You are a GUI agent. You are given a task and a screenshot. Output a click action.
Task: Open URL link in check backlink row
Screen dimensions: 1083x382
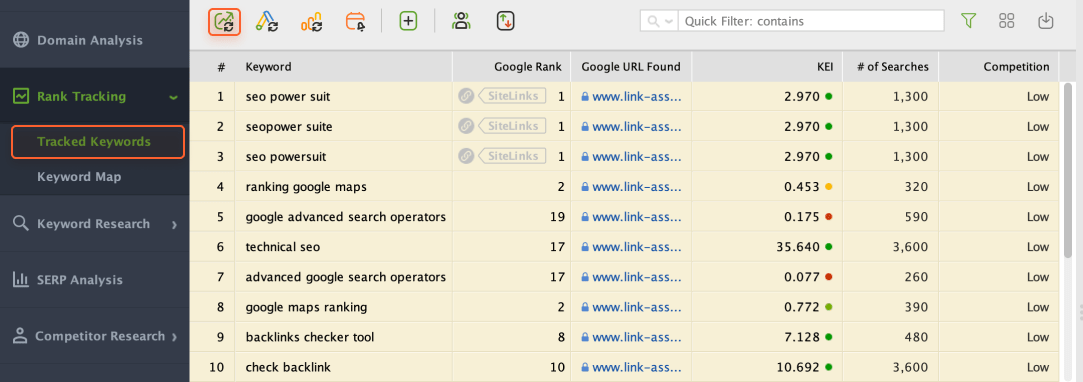[636, 367]
